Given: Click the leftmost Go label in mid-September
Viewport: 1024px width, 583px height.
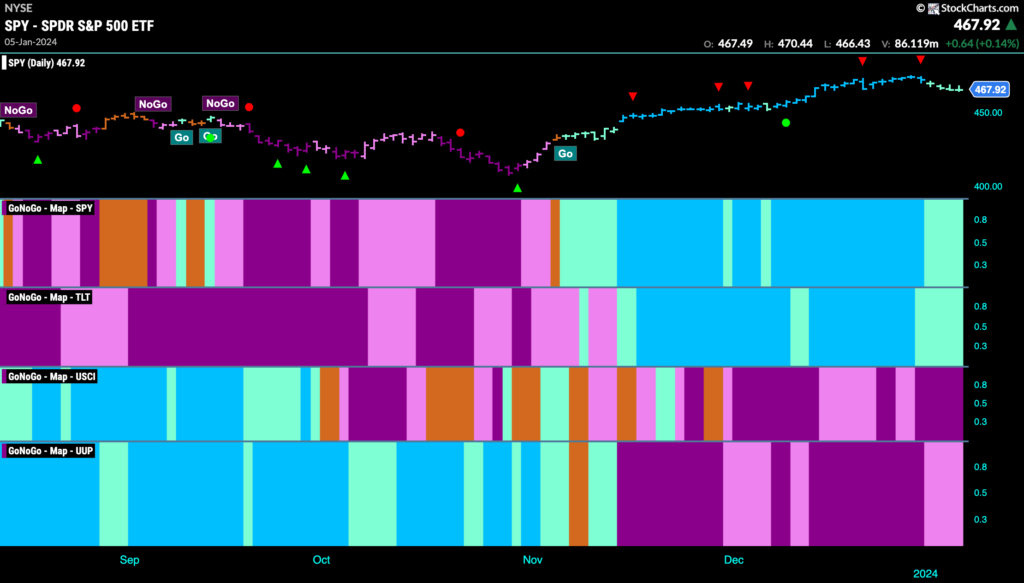Looking at the screenshot, I should tap(182, 137).
